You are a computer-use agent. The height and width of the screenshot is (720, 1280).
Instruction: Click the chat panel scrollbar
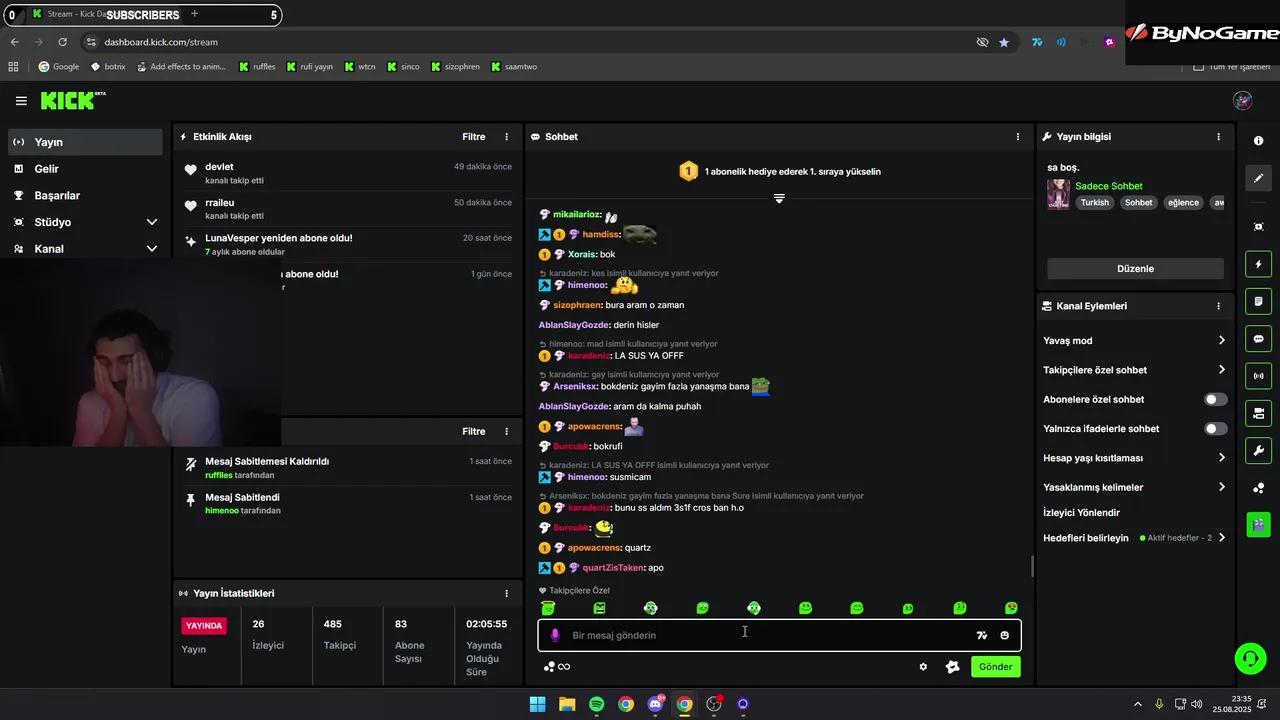(x=1032, y=566)
